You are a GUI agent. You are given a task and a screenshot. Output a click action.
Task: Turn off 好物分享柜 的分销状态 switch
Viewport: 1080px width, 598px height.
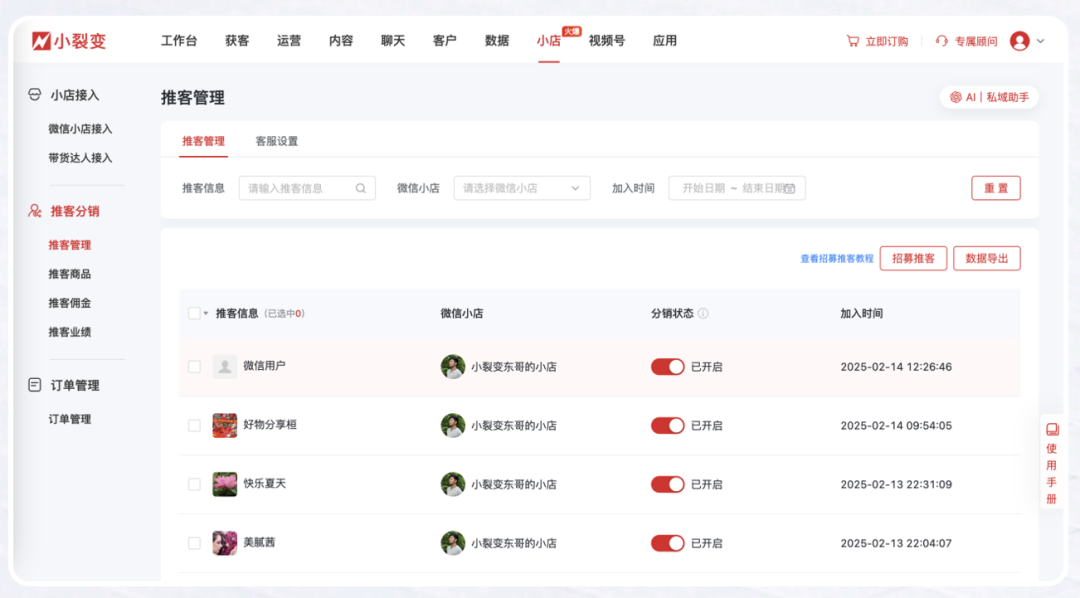tap(667, 425)
